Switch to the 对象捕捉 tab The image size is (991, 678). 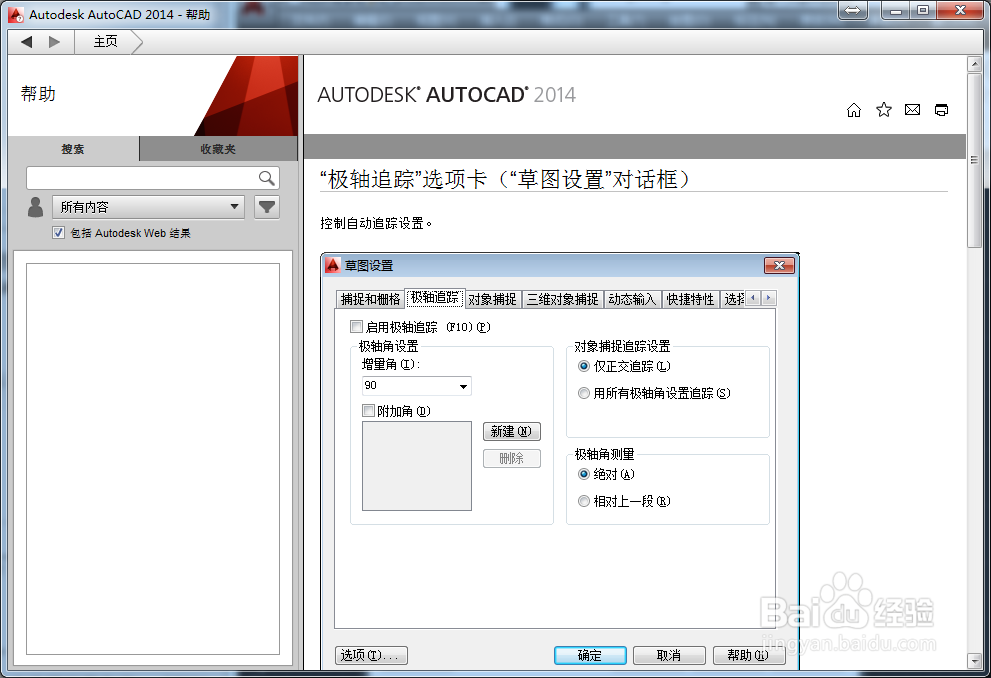coord(492,298)
